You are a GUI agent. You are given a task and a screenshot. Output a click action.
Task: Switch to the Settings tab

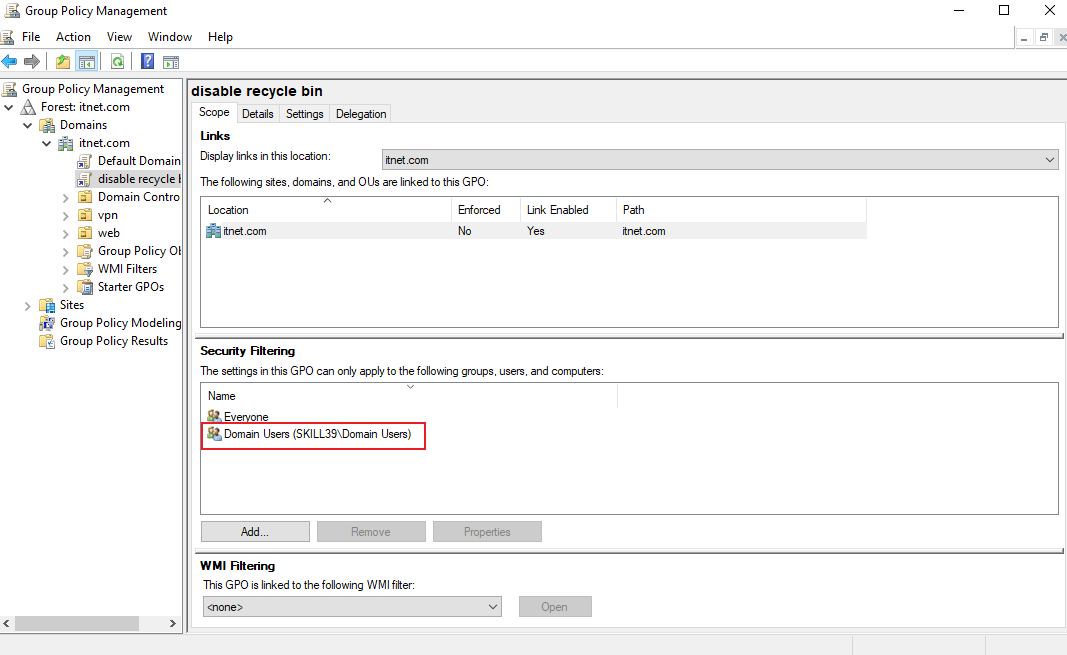click(304, 114)
